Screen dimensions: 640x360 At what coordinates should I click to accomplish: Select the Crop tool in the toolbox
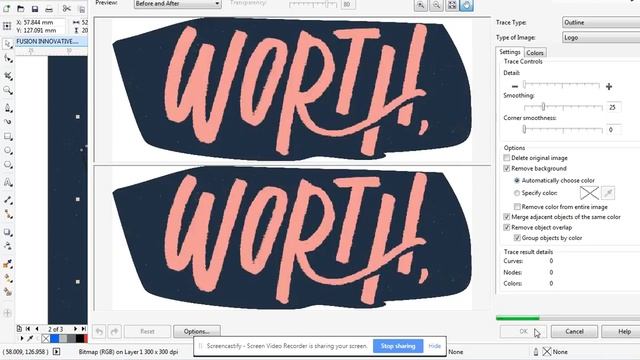(x=7, y=76)
